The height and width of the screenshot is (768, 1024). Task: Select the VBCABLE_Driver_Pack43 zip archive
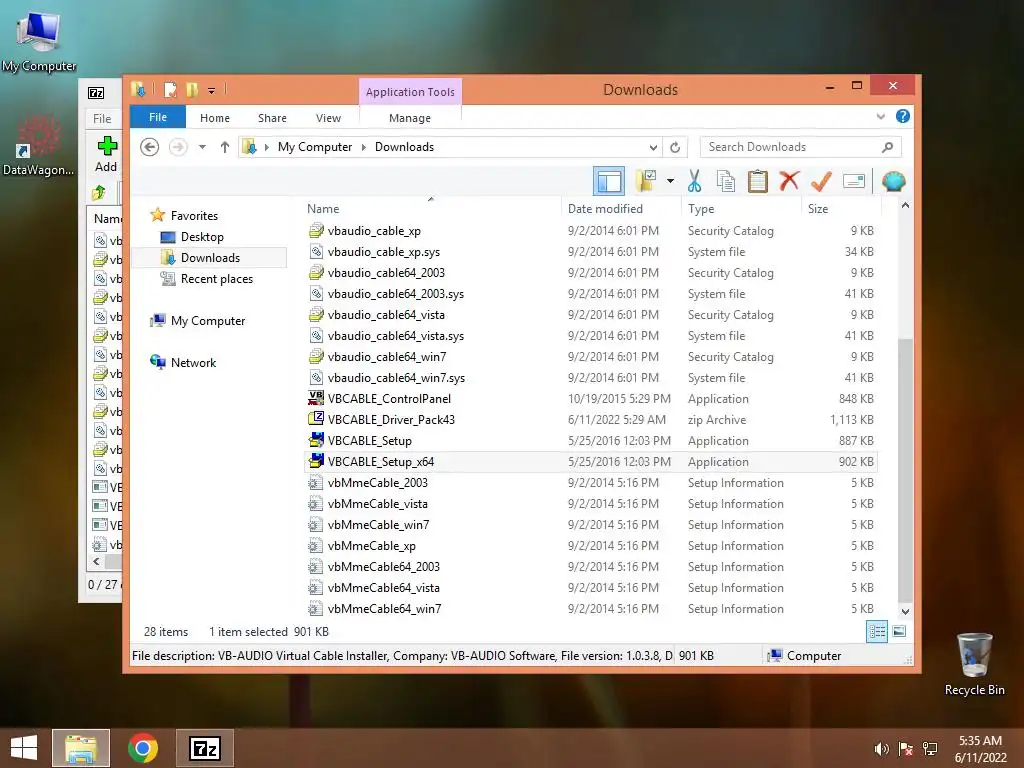pos(591,419)
